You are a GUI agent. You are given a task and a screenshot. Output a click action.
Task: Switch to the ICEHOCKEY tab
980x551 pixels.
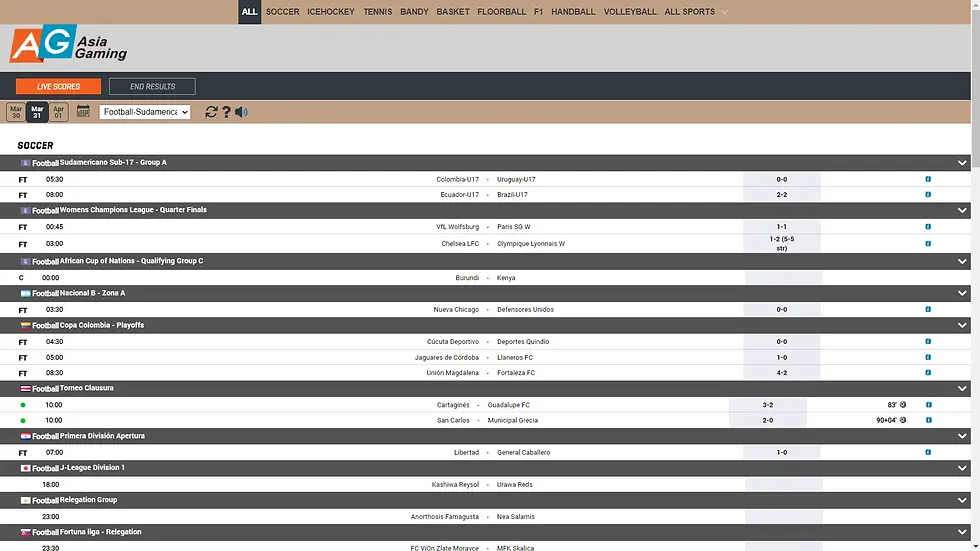331,12
